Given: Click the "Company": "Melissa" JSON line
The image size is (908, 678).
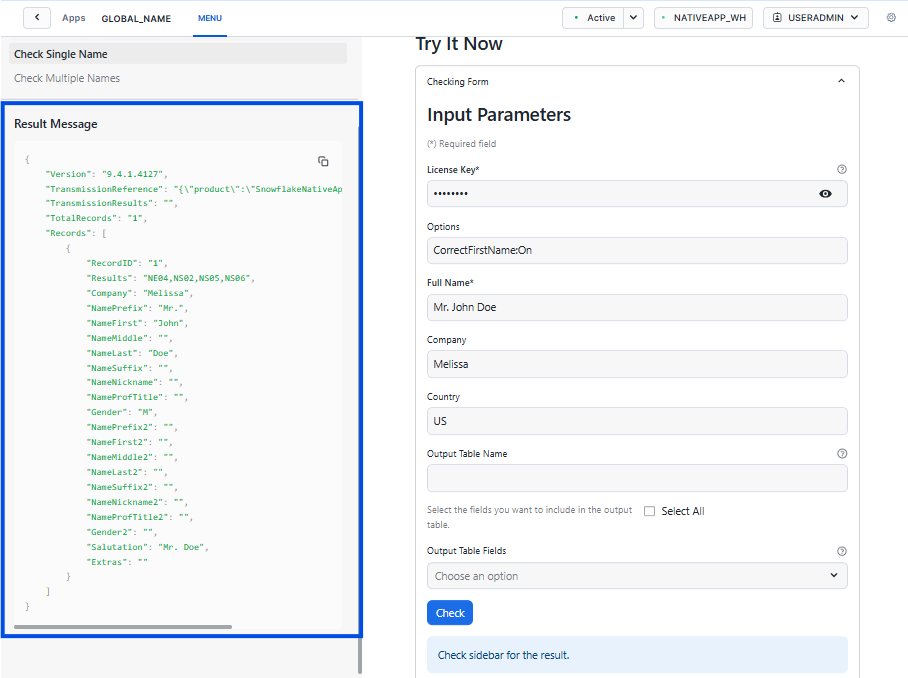Looking at the screenshot, I should [x=140, y=293].
